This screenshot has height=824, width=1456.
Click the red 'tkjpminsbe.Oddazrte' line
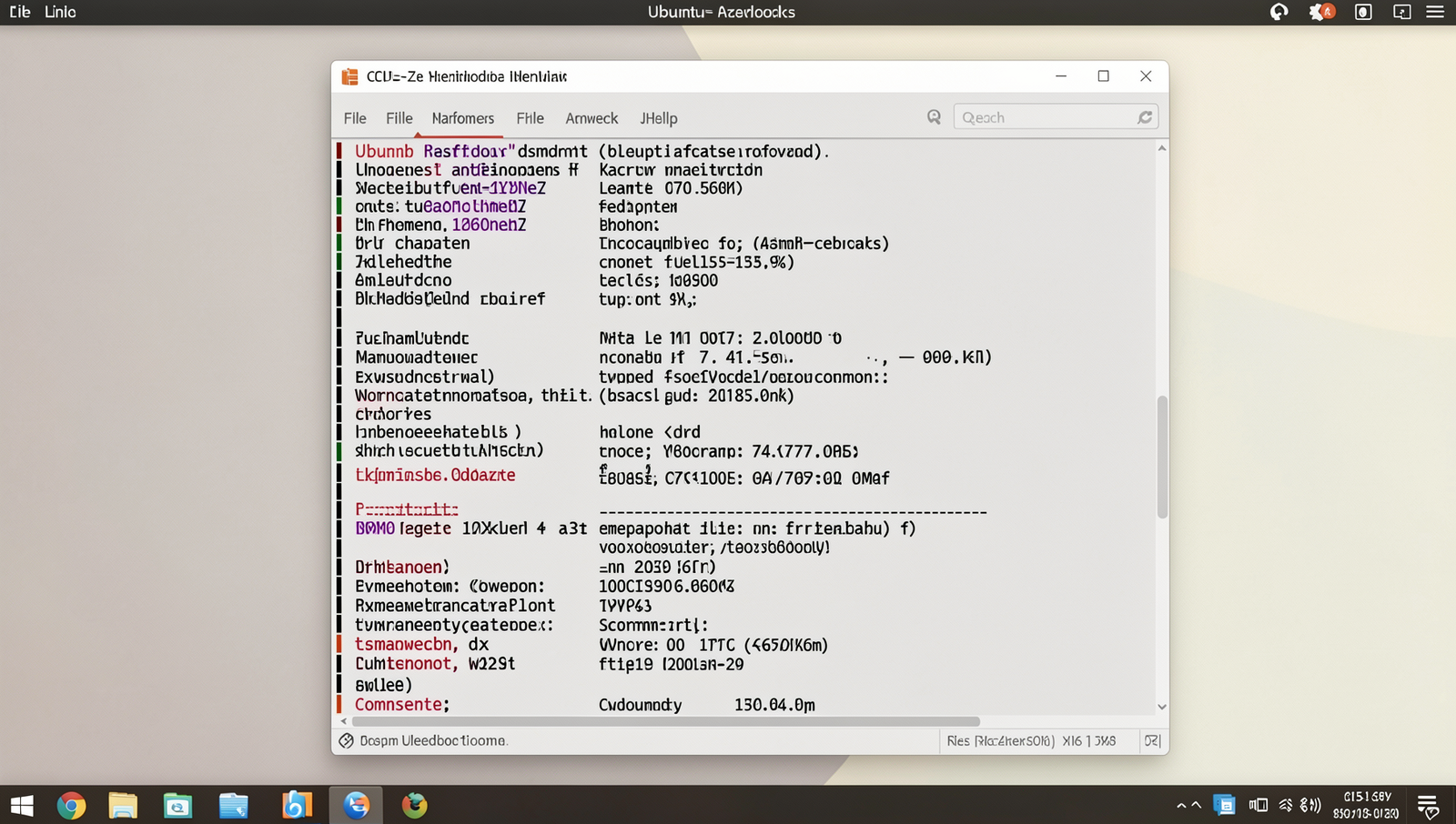435,475
